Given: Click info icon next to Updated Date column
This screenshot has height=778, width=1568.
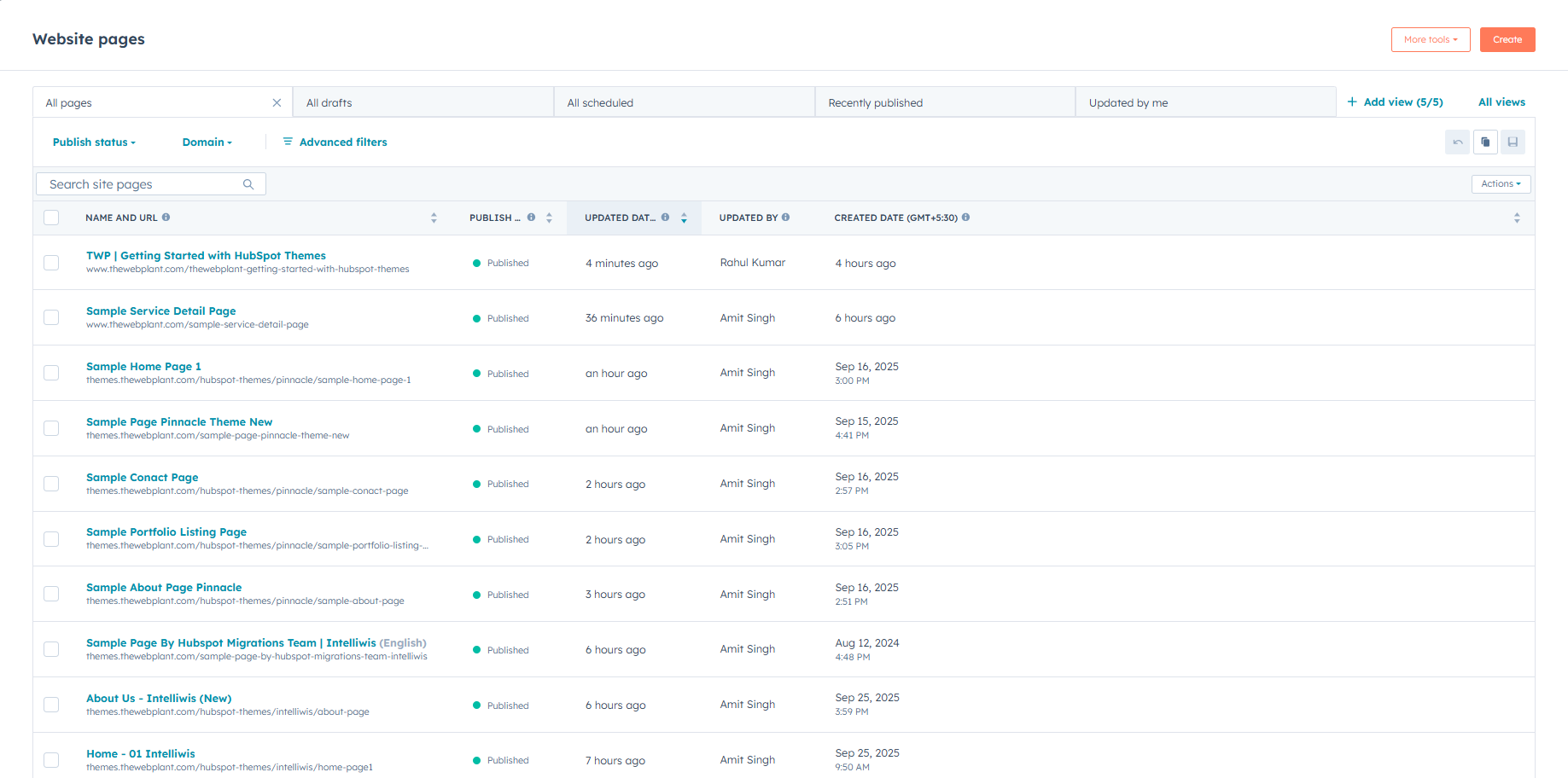Looking at the screenshot, I should point(665,218).
